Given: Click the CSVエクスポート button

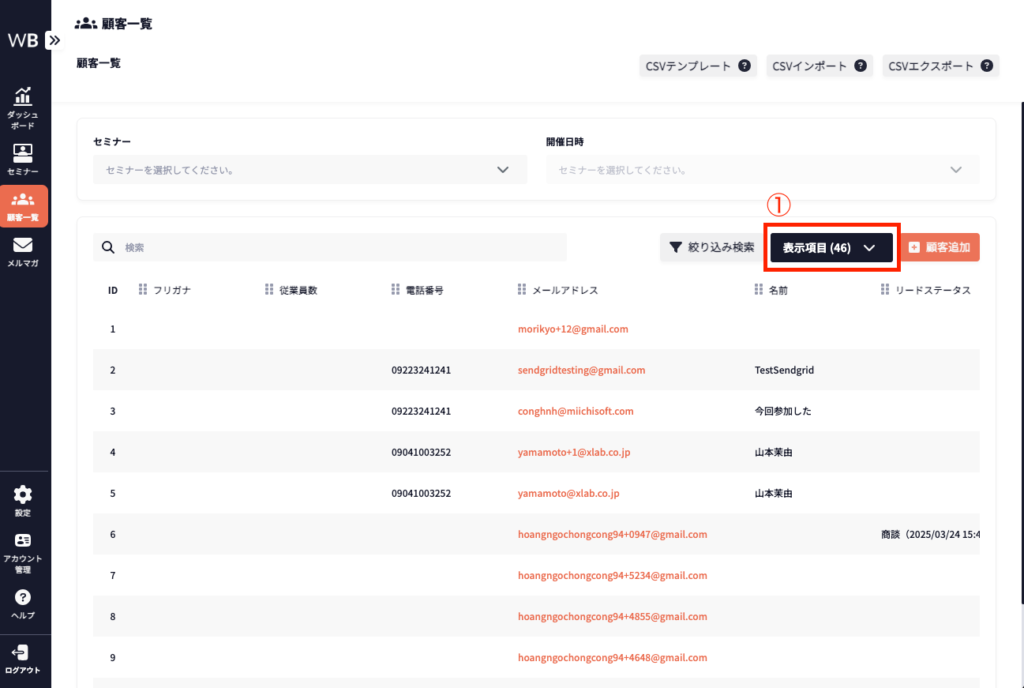Looking at the screenshot, I should pos(939,66).
